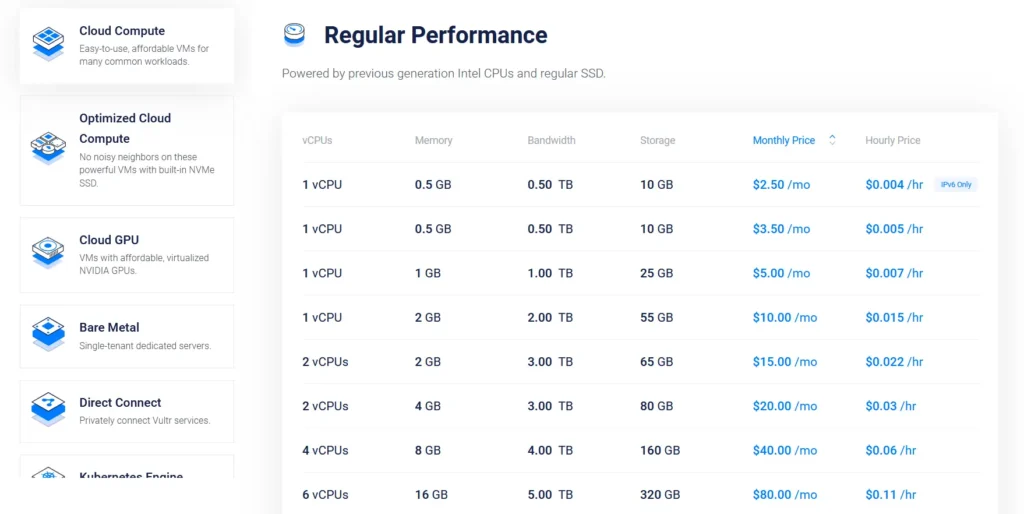Click the Regular Performance disk icon
This screenshot has width=1024, height=514.
coord(294,36)
